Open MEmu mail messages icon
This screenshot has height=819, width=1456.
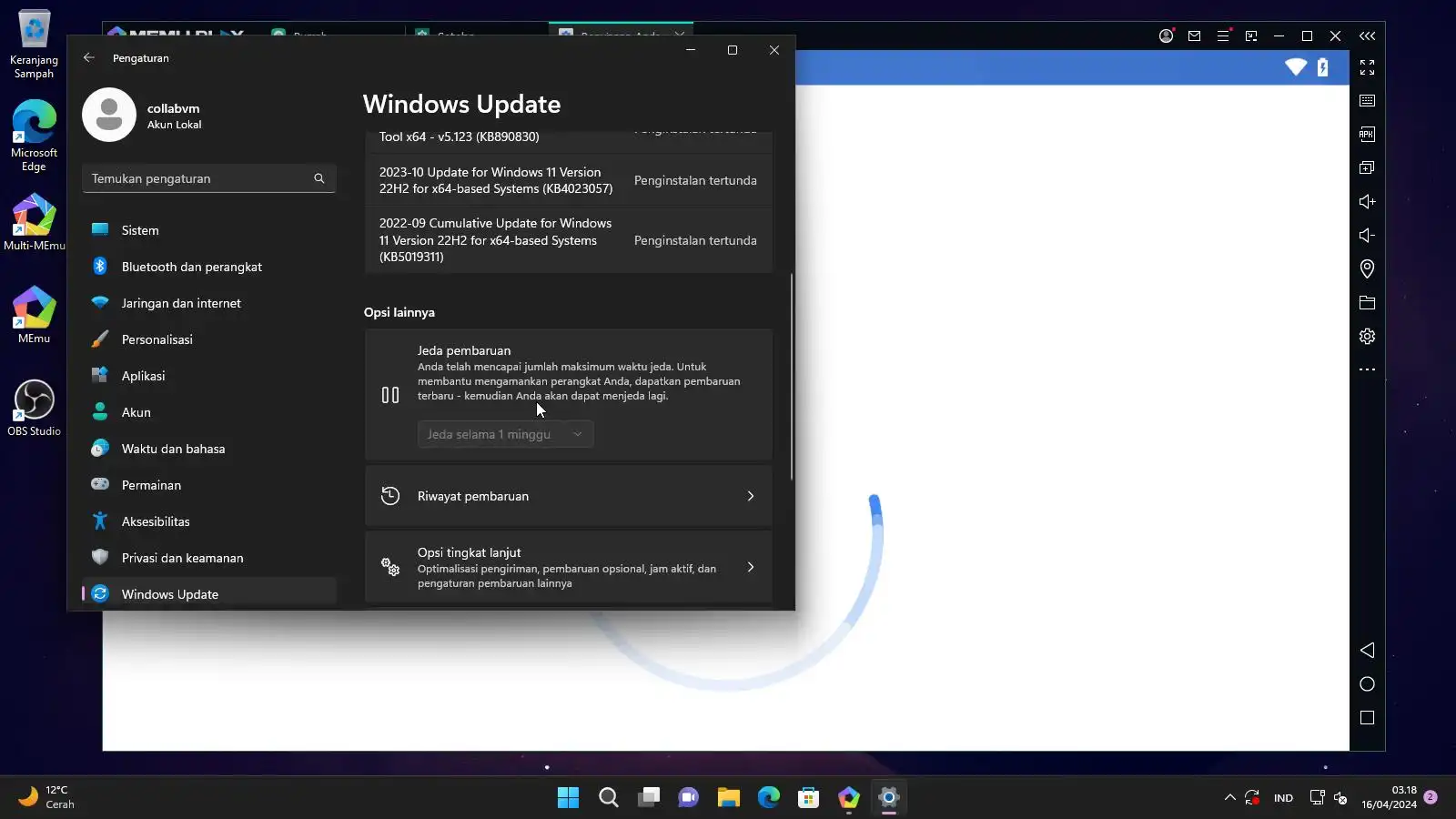(x=1194, y=35)
